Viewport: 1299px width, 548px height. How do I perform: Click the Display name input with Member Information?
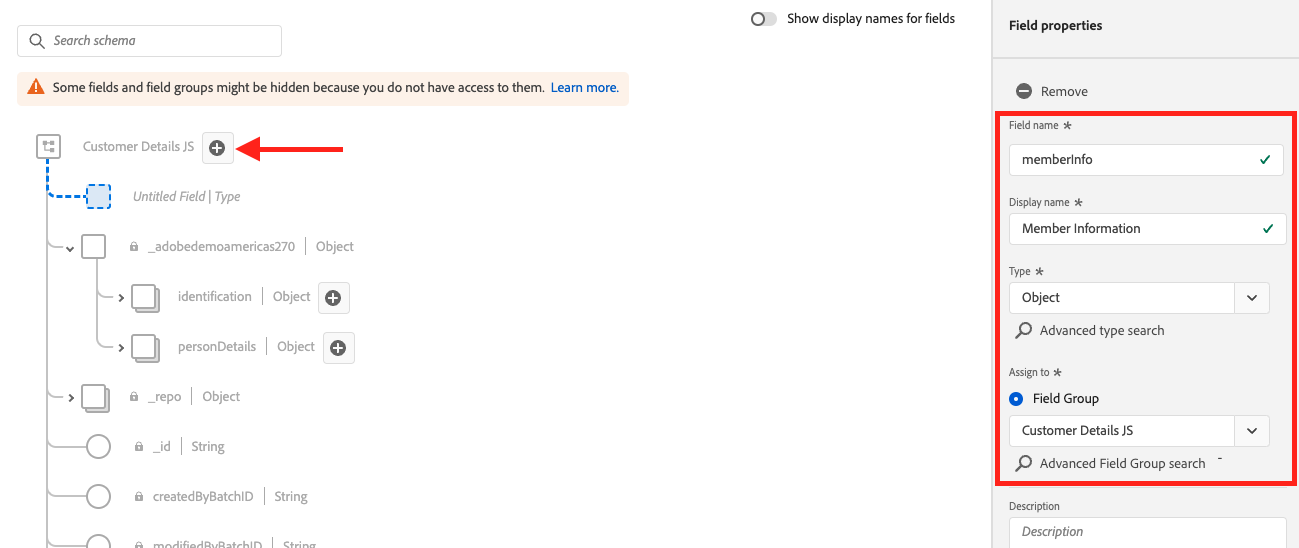coord(1146,228)
